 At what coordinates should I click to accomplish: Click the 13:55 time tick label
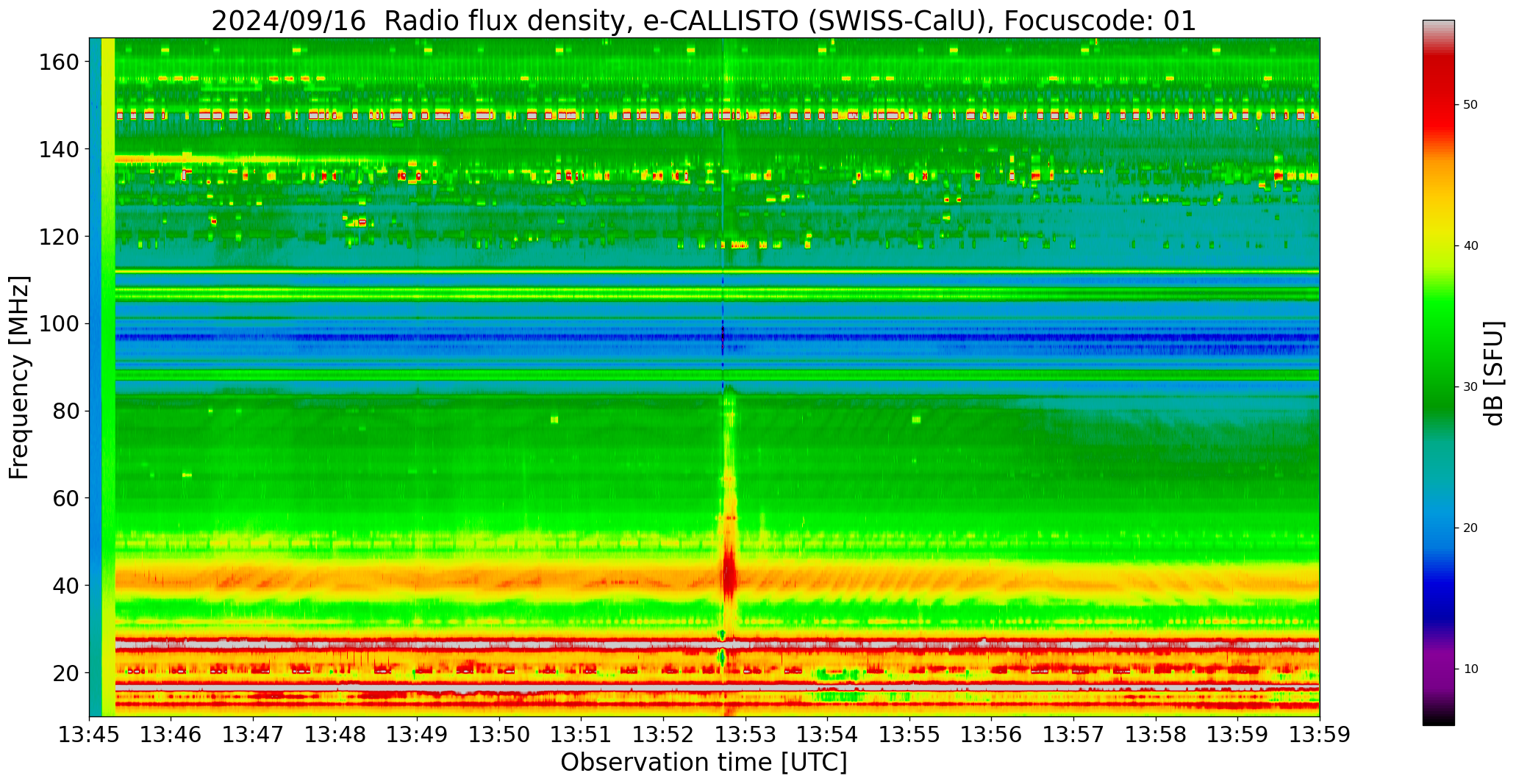point(909,736)
